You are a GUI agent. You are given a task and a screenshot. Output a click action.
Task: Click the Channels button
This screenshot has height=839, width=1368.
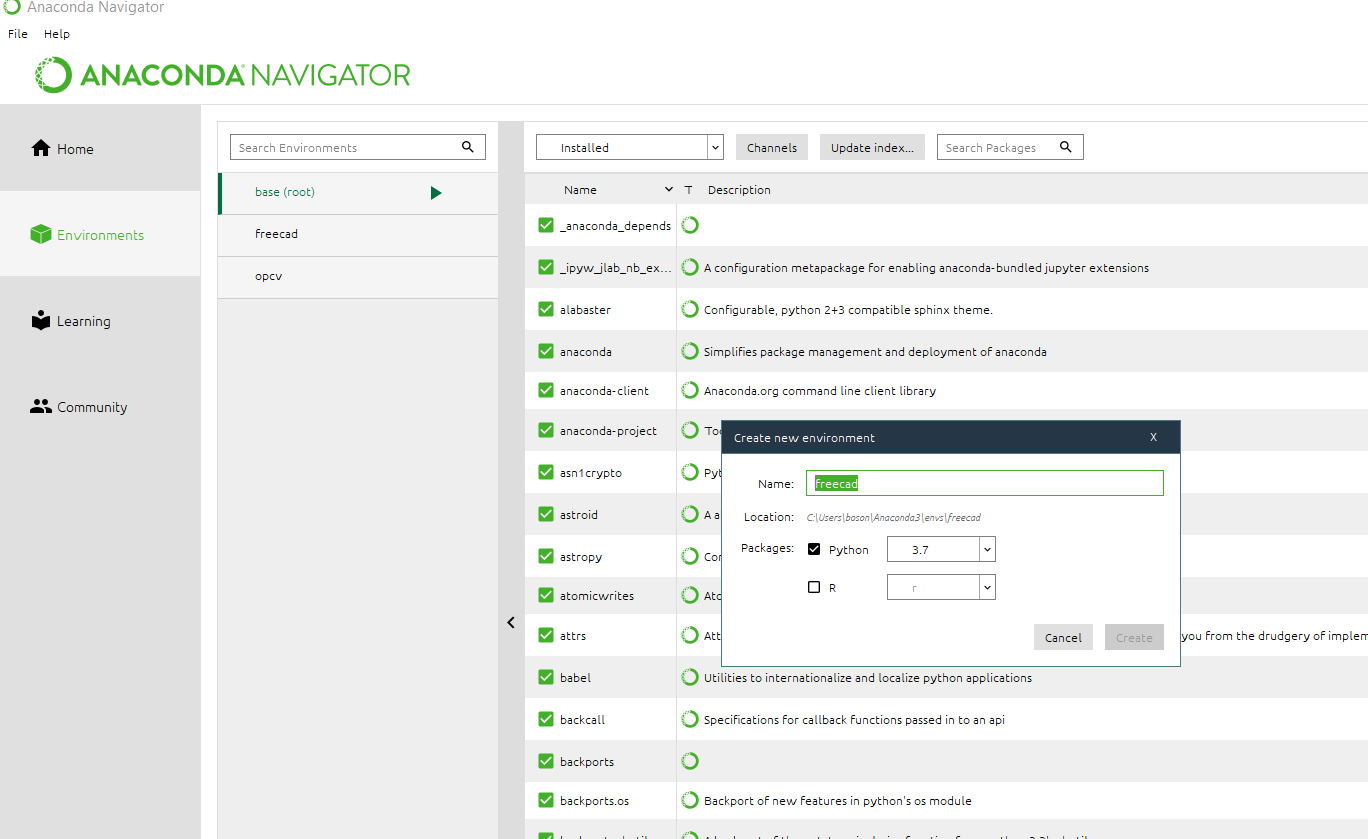pos(772,147)
